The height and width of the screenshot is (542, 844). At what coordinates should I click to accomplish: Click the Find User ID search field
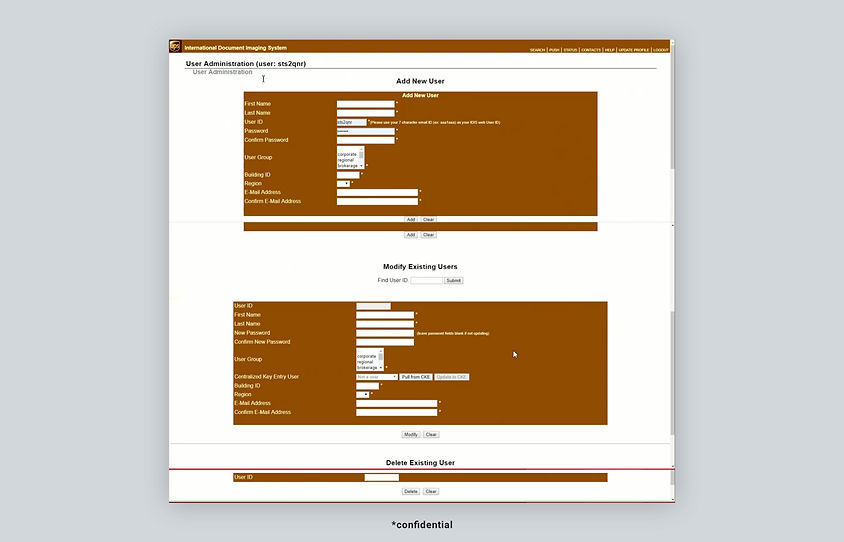[426, 280]
